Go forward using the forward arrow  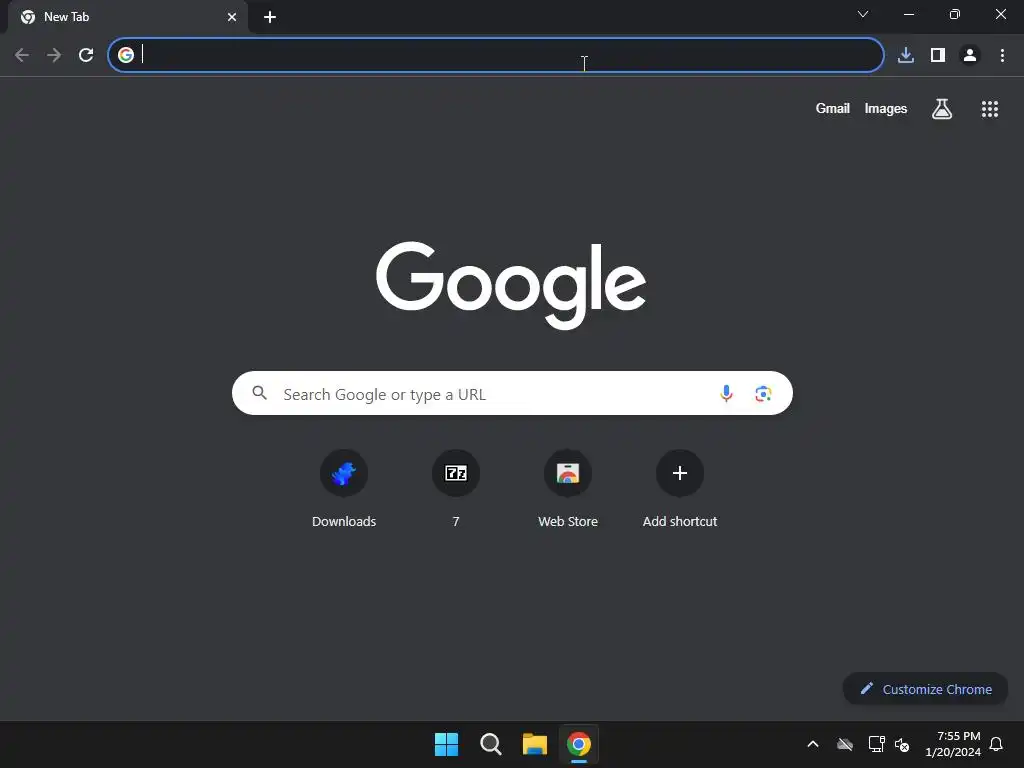tap(54, 55)
